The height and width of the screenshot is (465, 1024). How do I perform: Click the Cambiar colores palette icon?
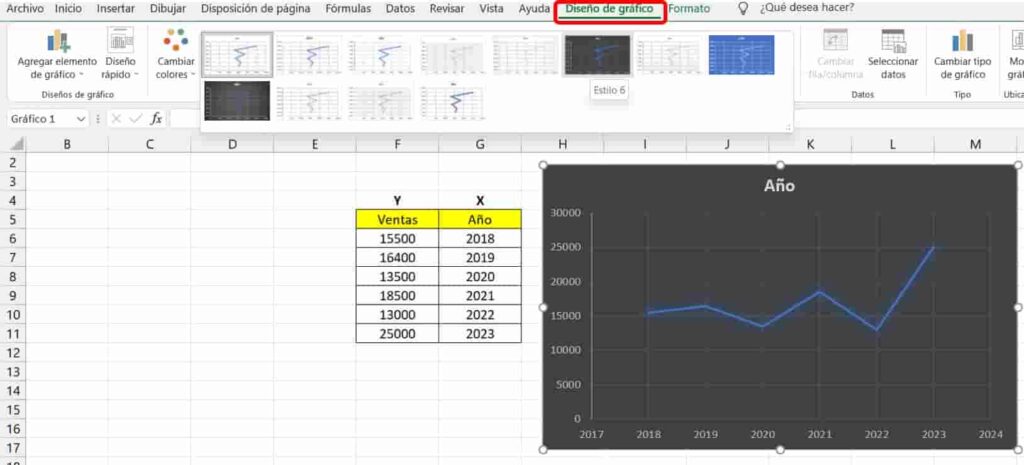pos(176,40)
